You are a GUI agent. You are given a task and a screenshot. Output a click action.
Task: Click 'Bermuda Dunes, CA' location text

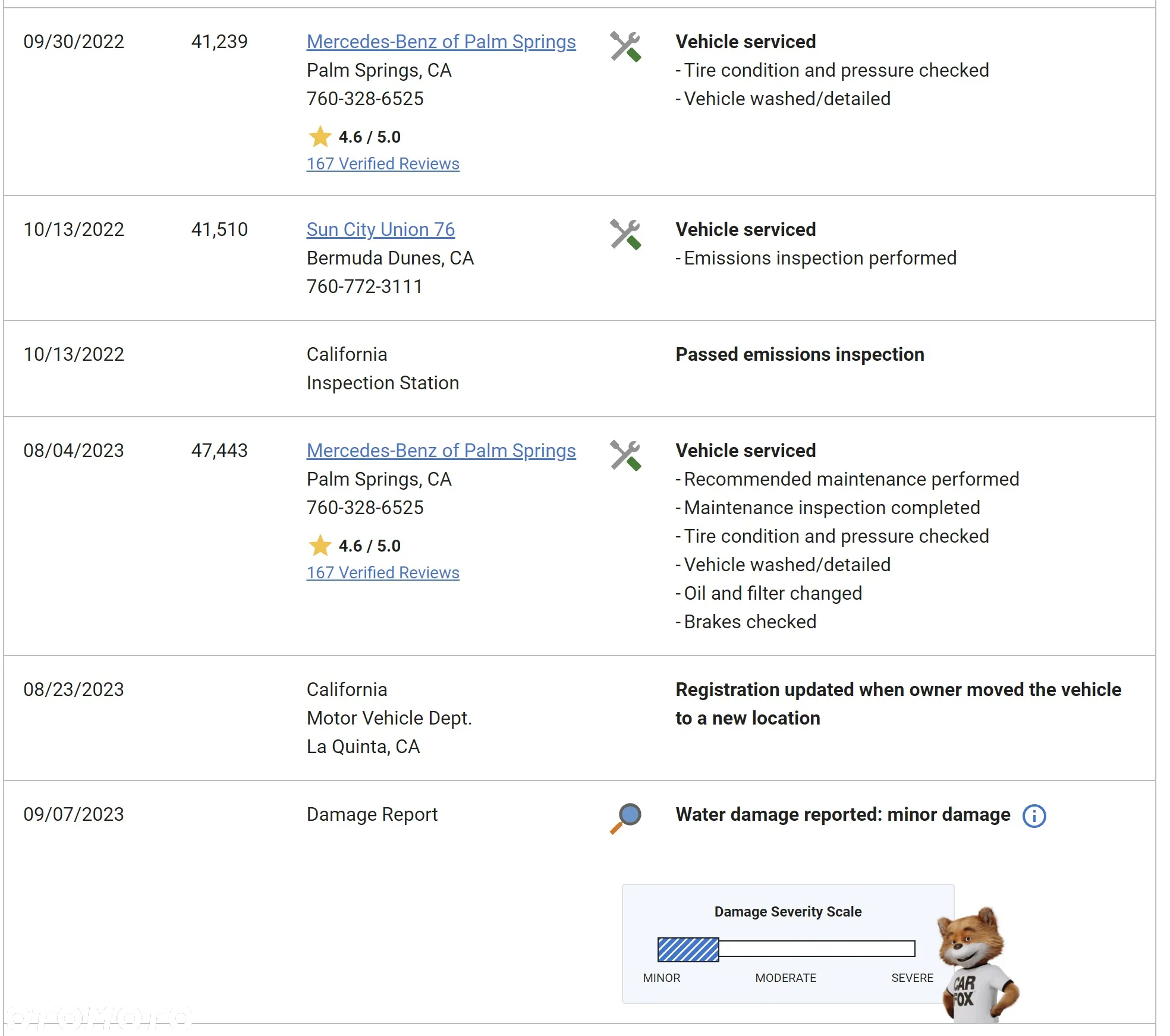point(390,258)
